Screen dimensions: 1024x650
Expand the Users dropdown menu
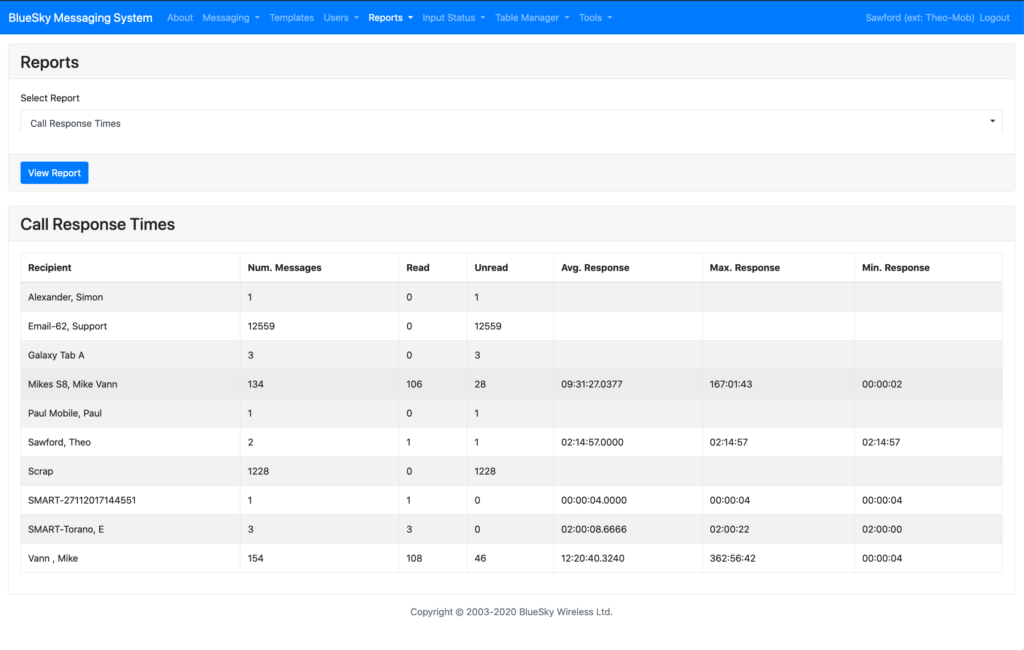[341, 18]
